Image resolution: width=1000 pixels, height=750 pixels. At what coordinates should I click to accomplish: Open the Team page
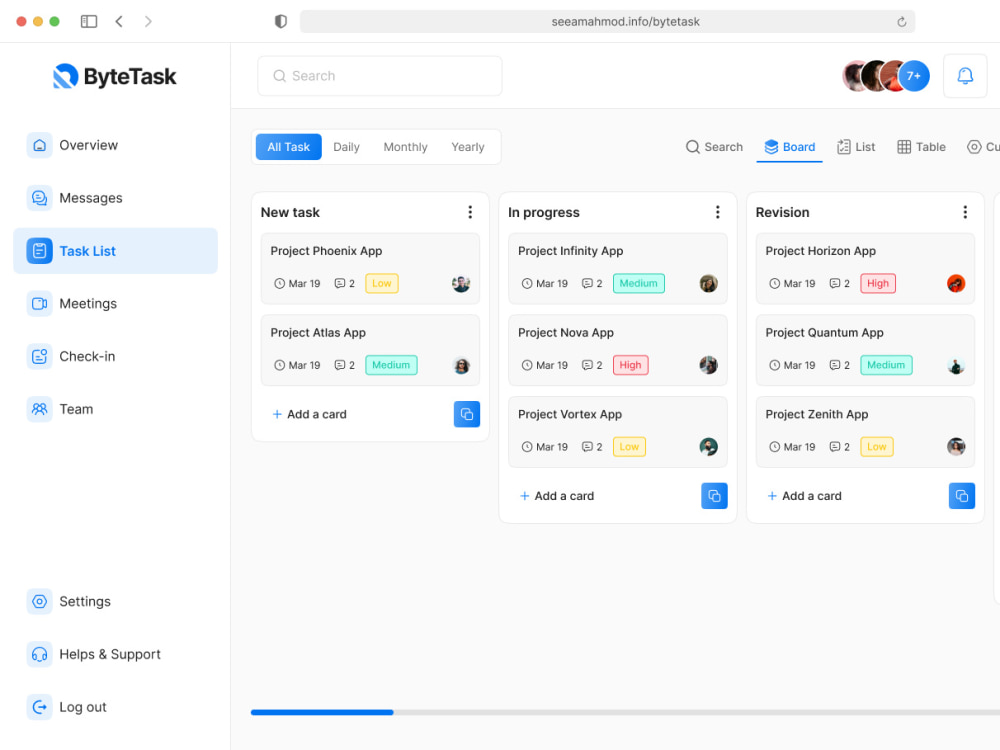(76, 409)
